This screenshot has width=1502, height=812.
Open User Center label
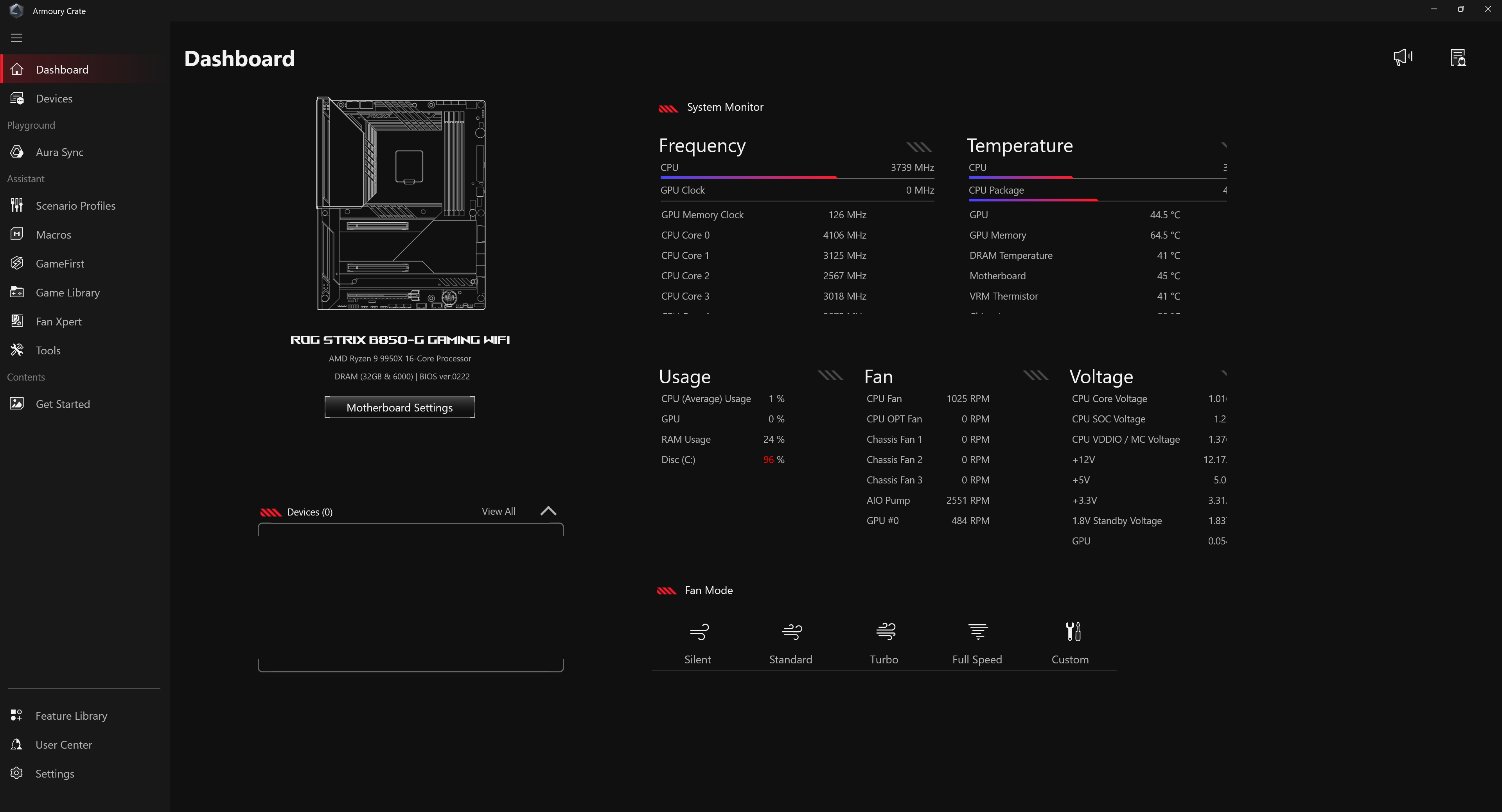63,744
